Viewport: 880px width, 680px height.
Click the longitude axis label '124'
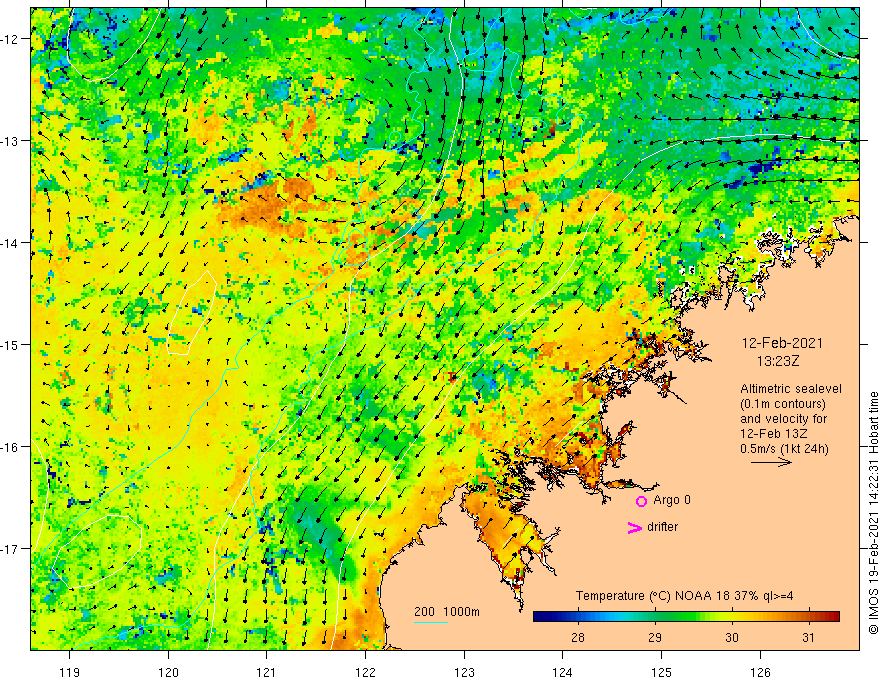point(562,672)
